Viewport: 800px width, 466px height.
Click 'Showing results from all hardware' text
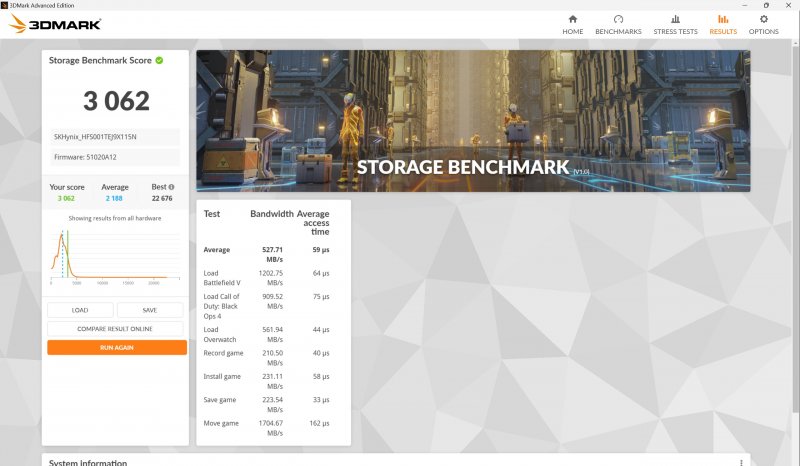click(x=115, y=218)
